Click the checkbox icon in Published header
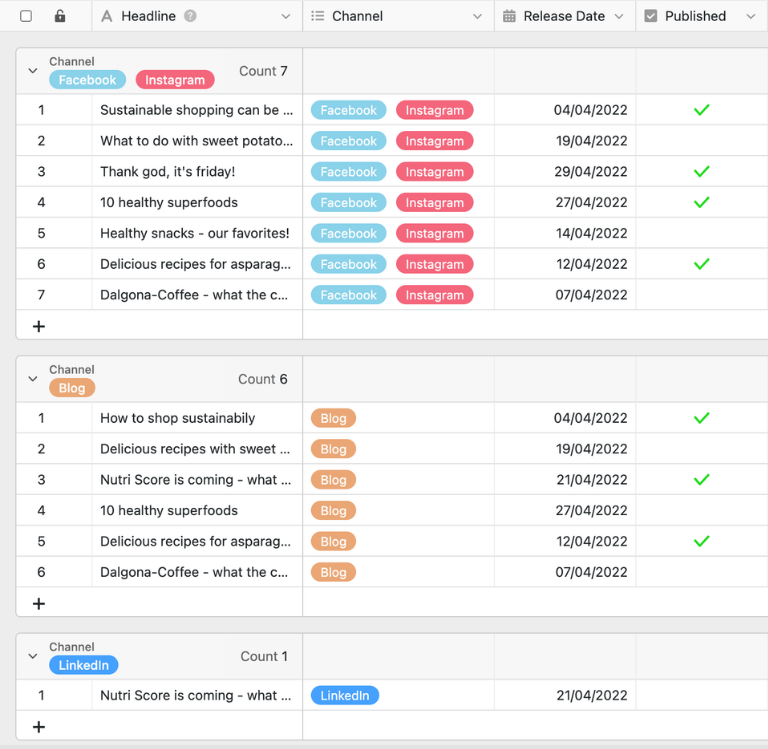This screenshot has height=749, width=768. click(x=651, y=16)
